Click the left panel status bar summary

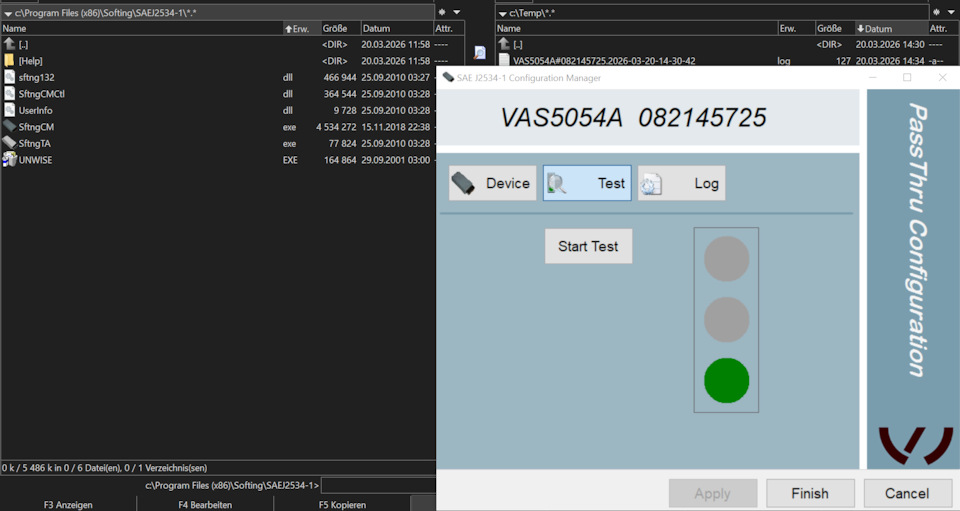pyautogui.click(x=105, y=468)
